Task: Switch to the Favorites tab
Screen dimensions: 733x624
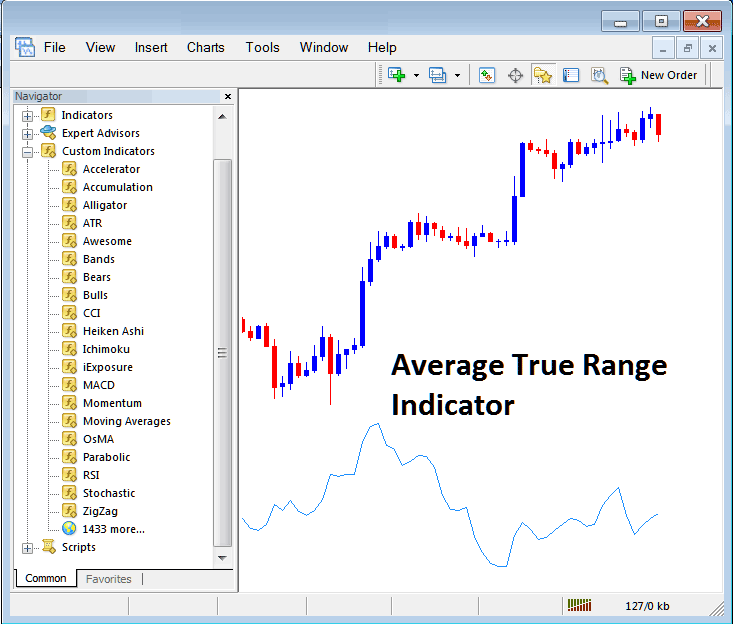Action: 108,579
